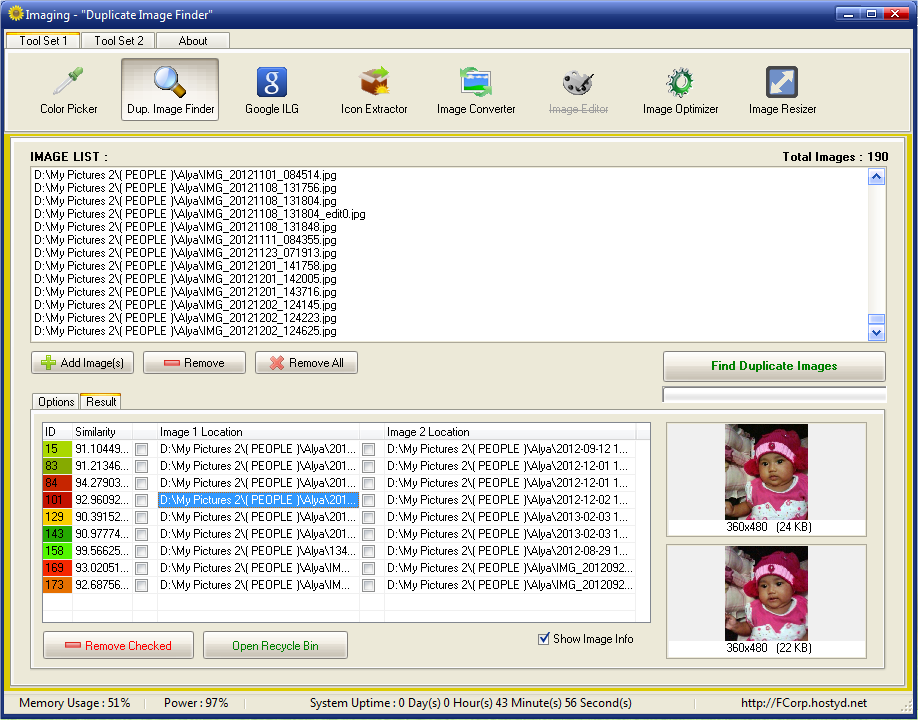918x720 pixels.
Task: Check Image 2 checkbox for ID 84
Action: coord(368,483)
